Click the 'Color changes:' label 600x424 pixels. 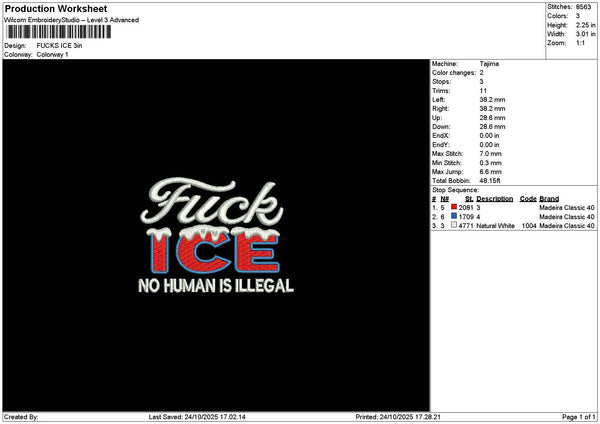454,73
